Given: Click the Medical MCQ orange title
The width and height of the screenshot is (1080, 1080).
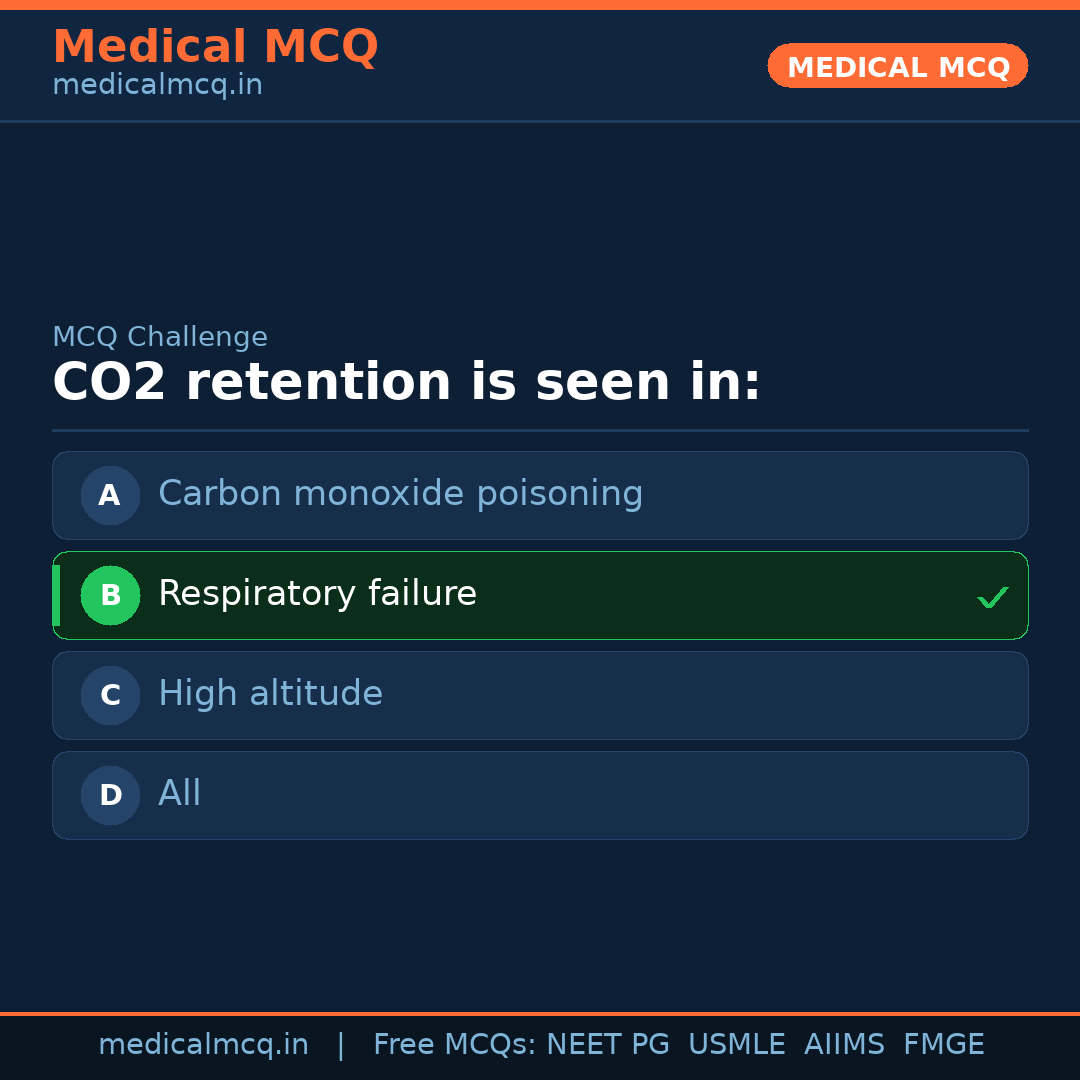Looking at the screenshot, I should pos(215,47).
